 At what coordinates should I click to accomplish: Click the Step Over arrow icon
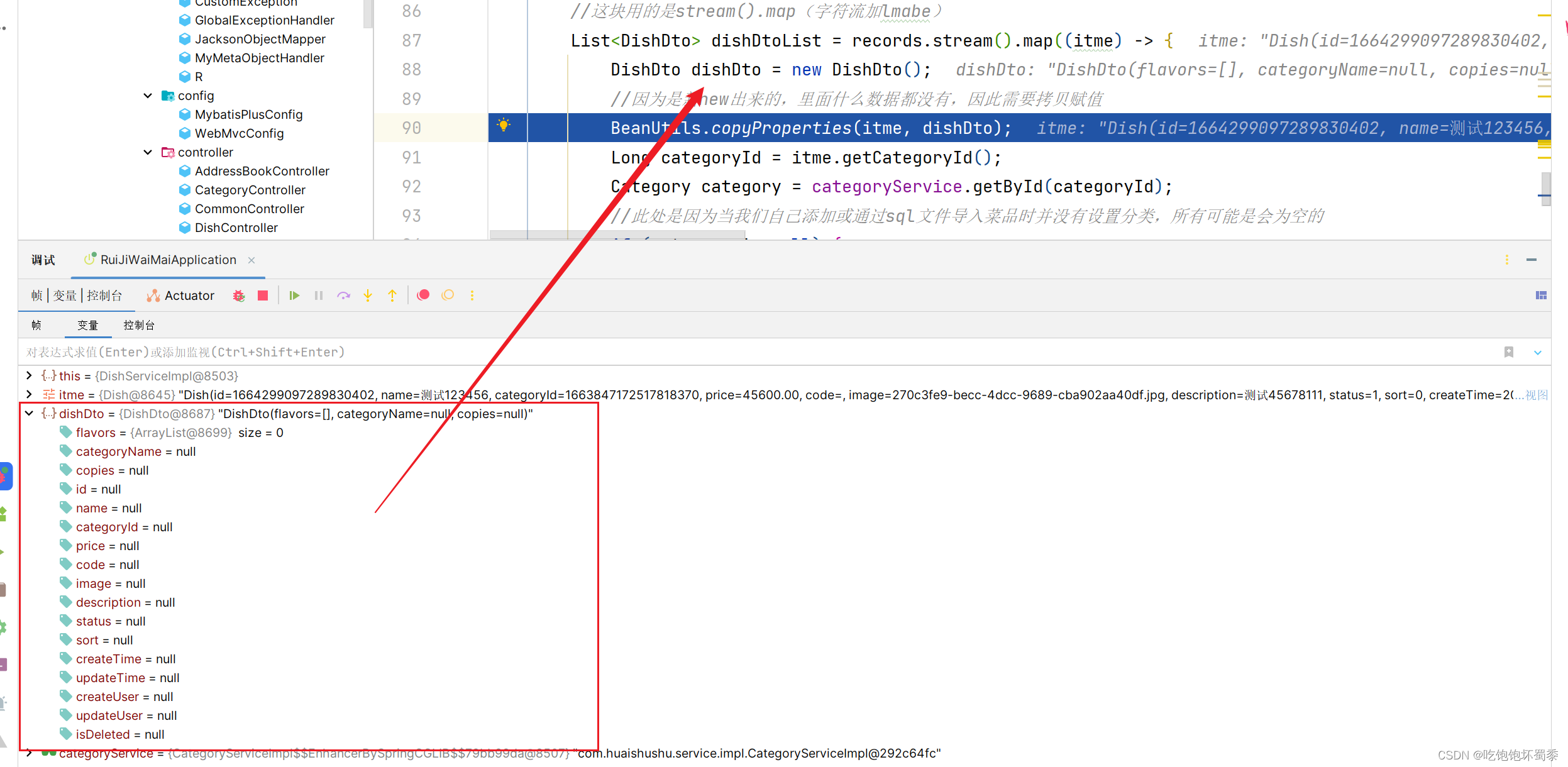(x=343, y=295)
